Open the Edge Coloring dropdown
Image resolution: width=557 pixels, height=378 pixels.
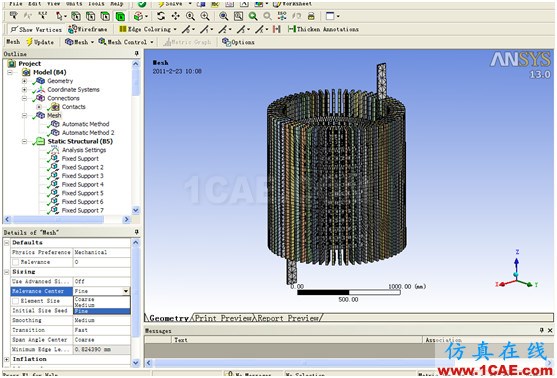pyautogui.click(x=148, y=29)
